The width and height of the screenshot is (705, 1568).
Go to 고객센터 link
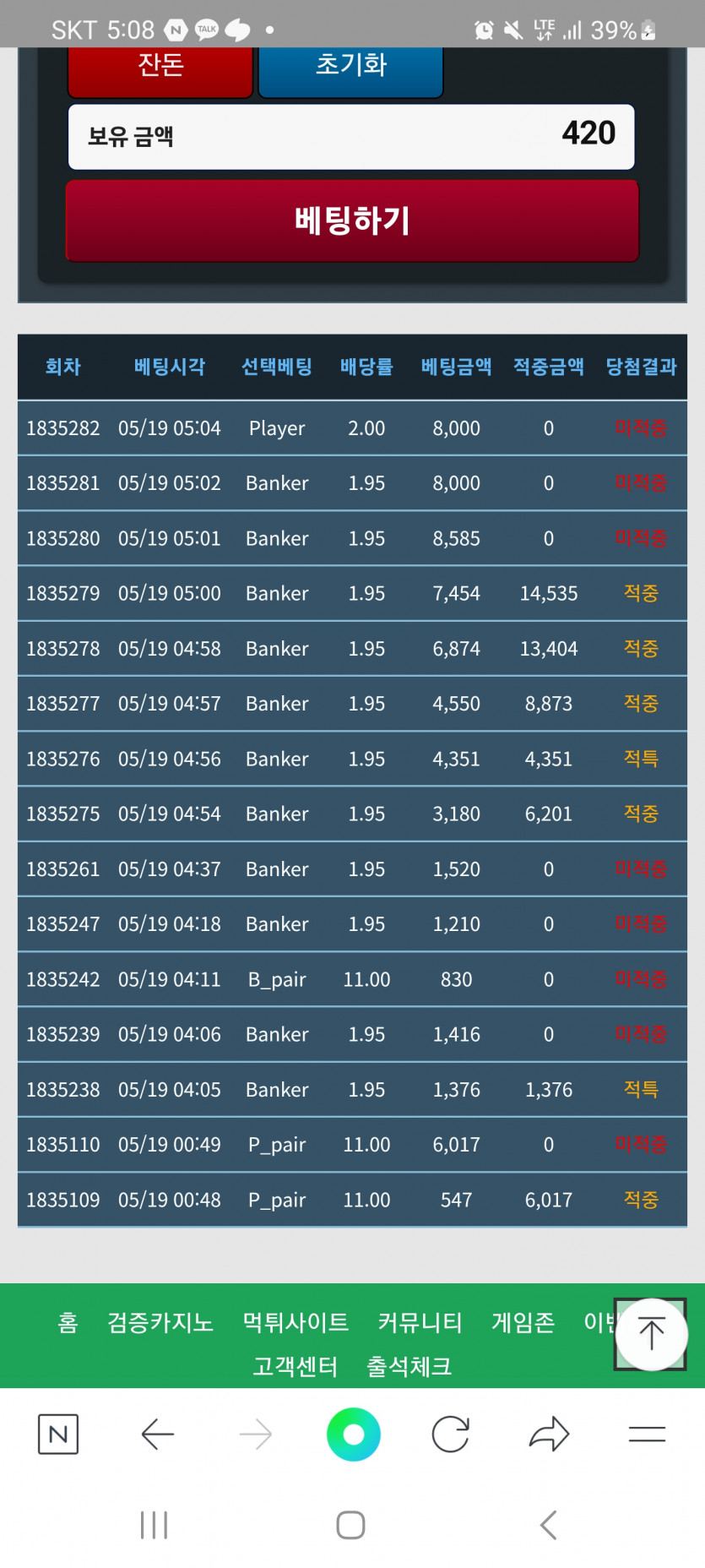(296, 1366)
